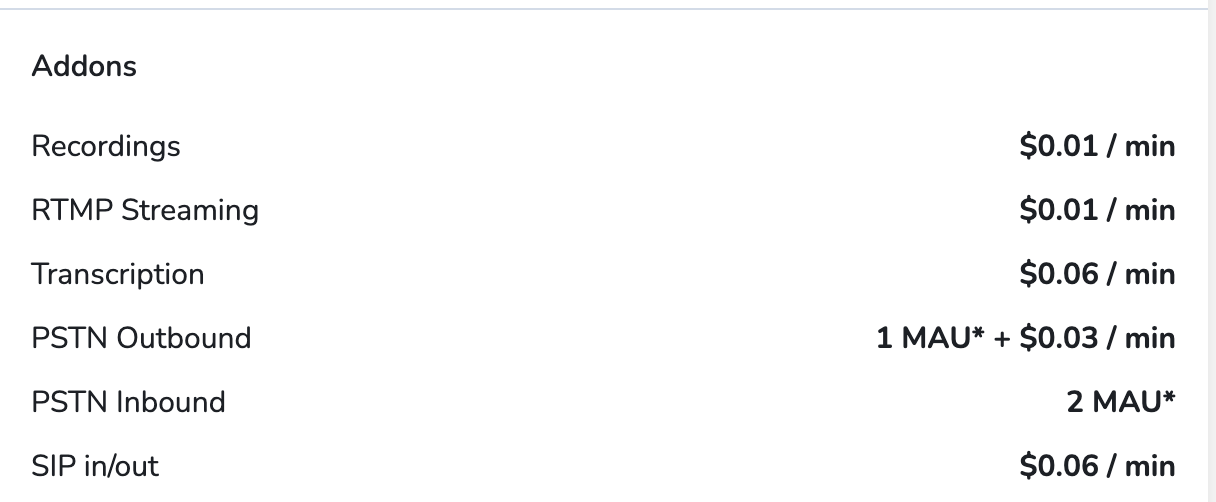The height and width of the screenshot is (502, 1216).
Task: Select the SIP in/out addon label
Action: (x=95, y=466)
